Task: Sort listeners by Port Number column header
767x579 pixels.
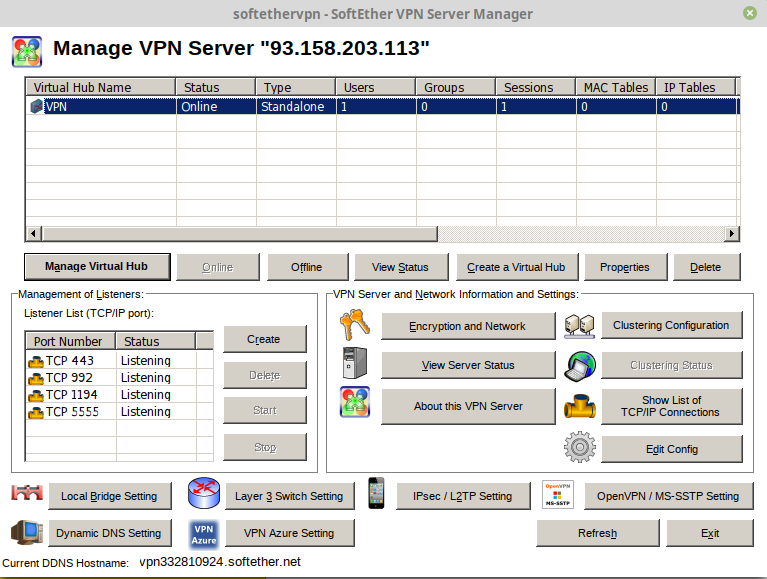Action: [70, 341]
